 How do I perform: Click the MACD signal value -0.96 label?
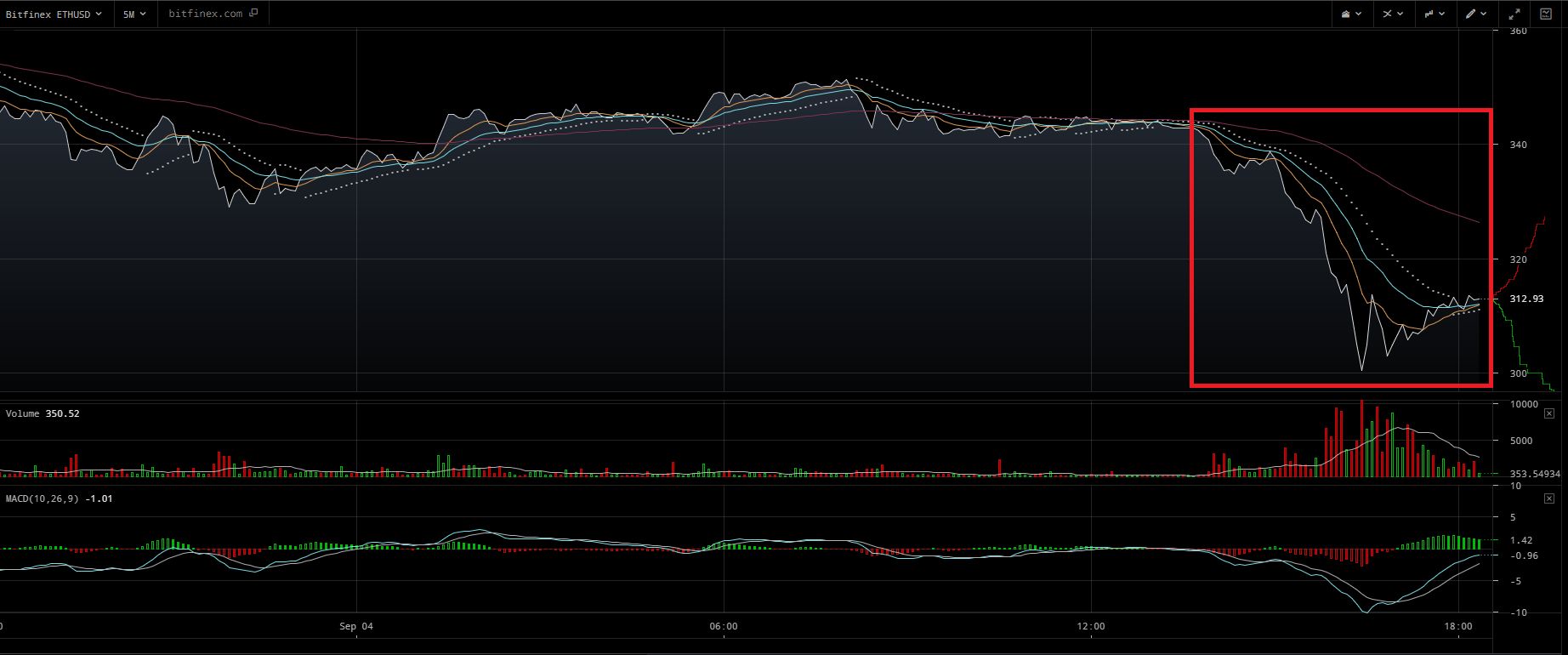(x=1524, y=555)
